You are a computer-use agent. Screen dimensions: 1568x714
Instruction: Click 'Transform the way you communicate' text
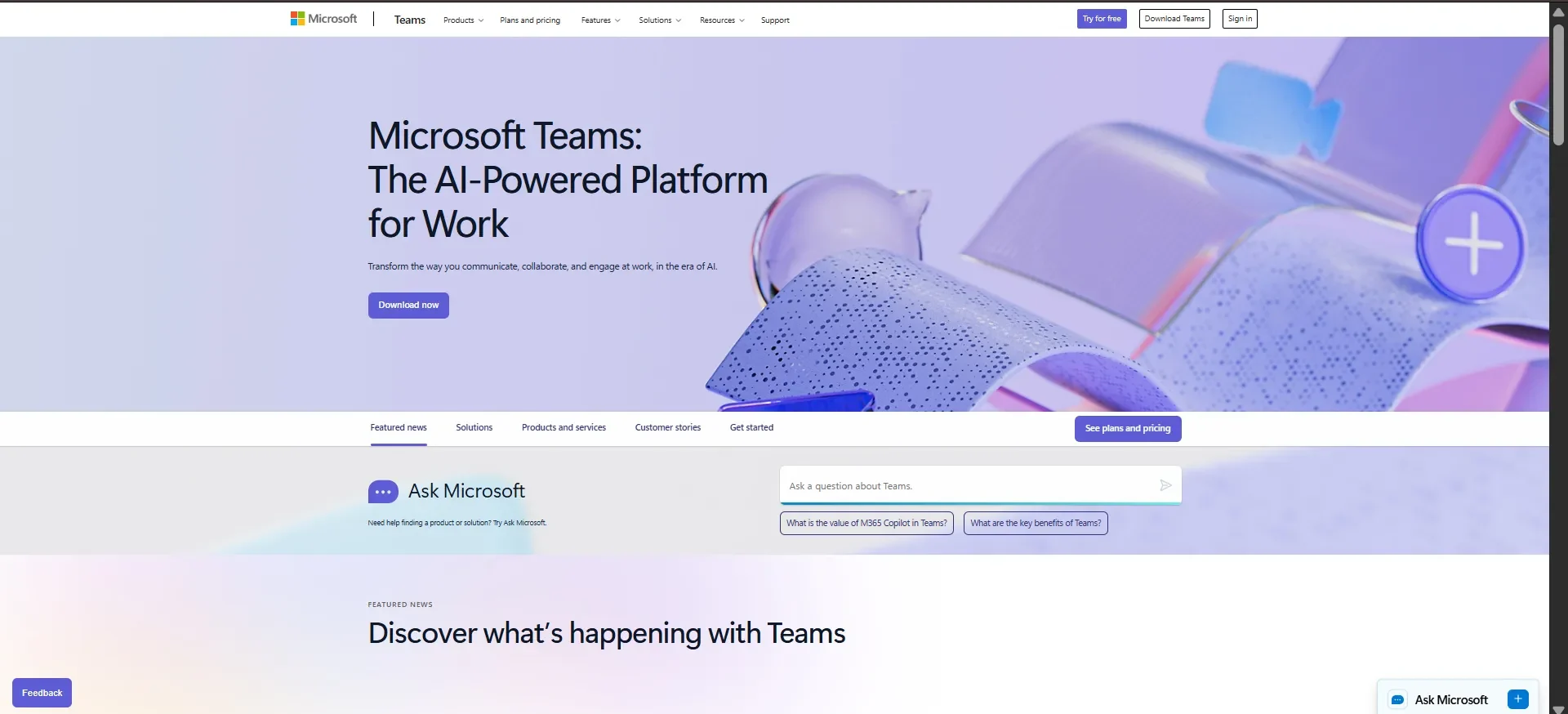[x=542, y=266]
